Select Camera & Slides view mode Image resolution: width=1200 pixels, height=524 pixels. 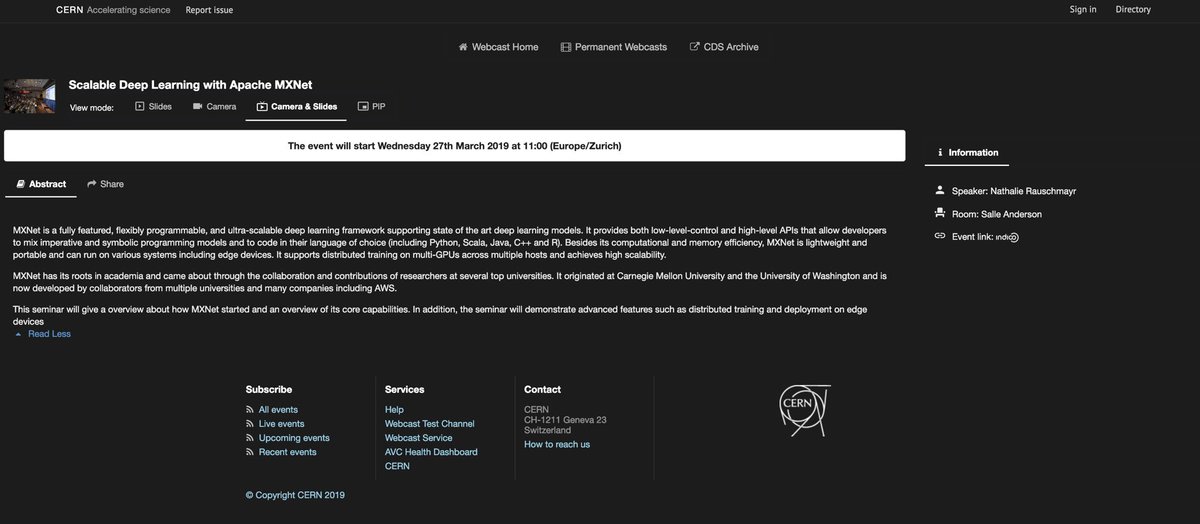[x=297, y=105]
